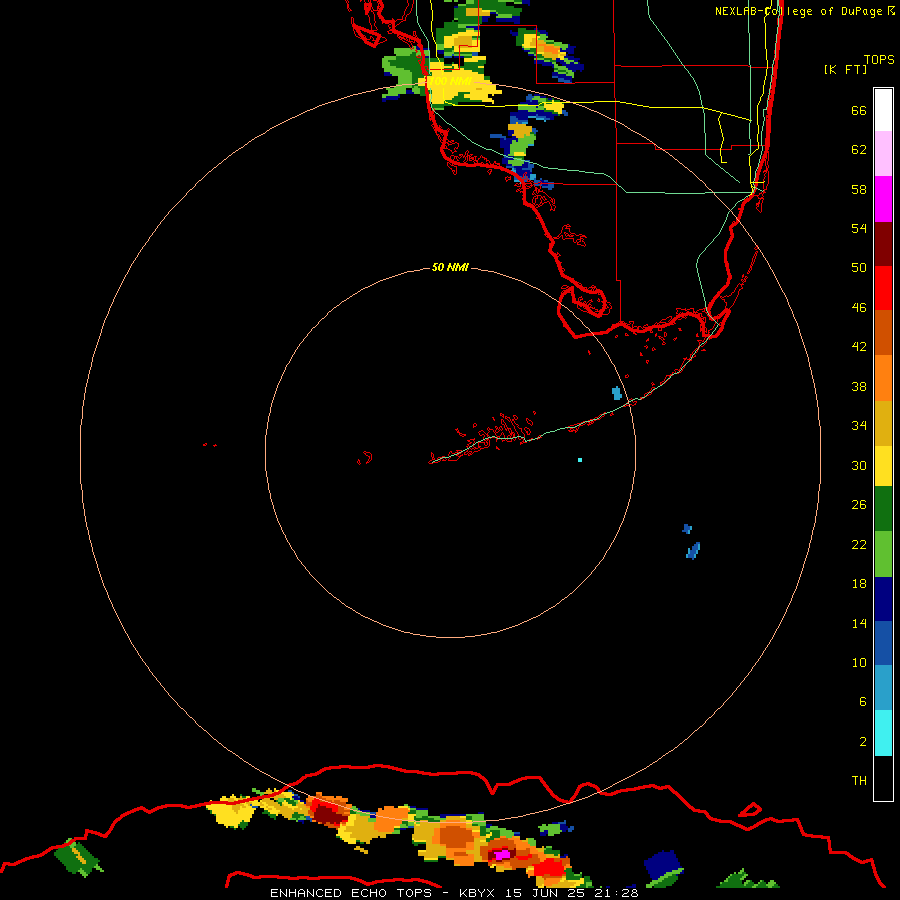Click the navy blue echo patch south of Cuba
The height and width of the screenshot is (900, 900).
point(664,863)
